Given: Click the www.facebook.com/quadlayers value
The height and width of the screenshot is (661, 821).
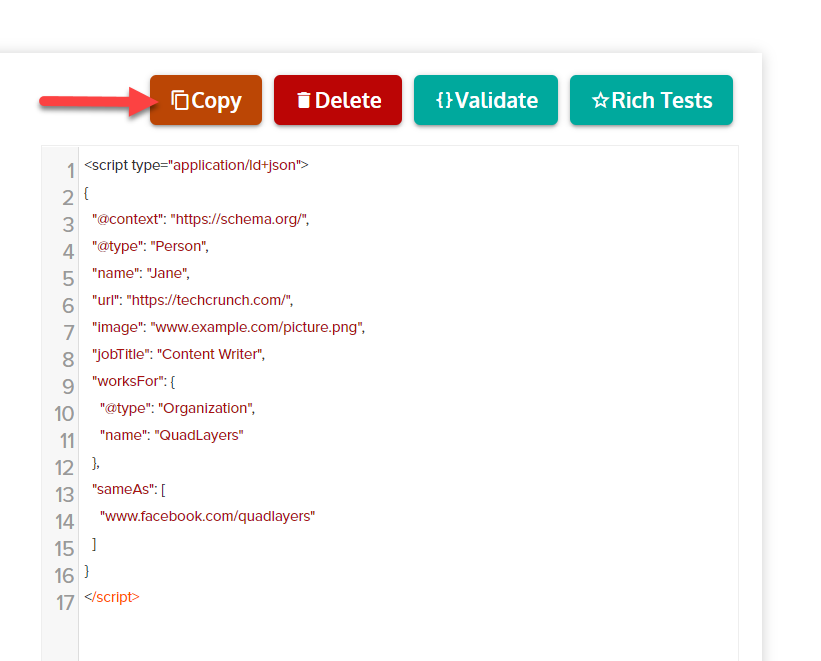Looking at the screenshot, I should click(x=207, y=516).
